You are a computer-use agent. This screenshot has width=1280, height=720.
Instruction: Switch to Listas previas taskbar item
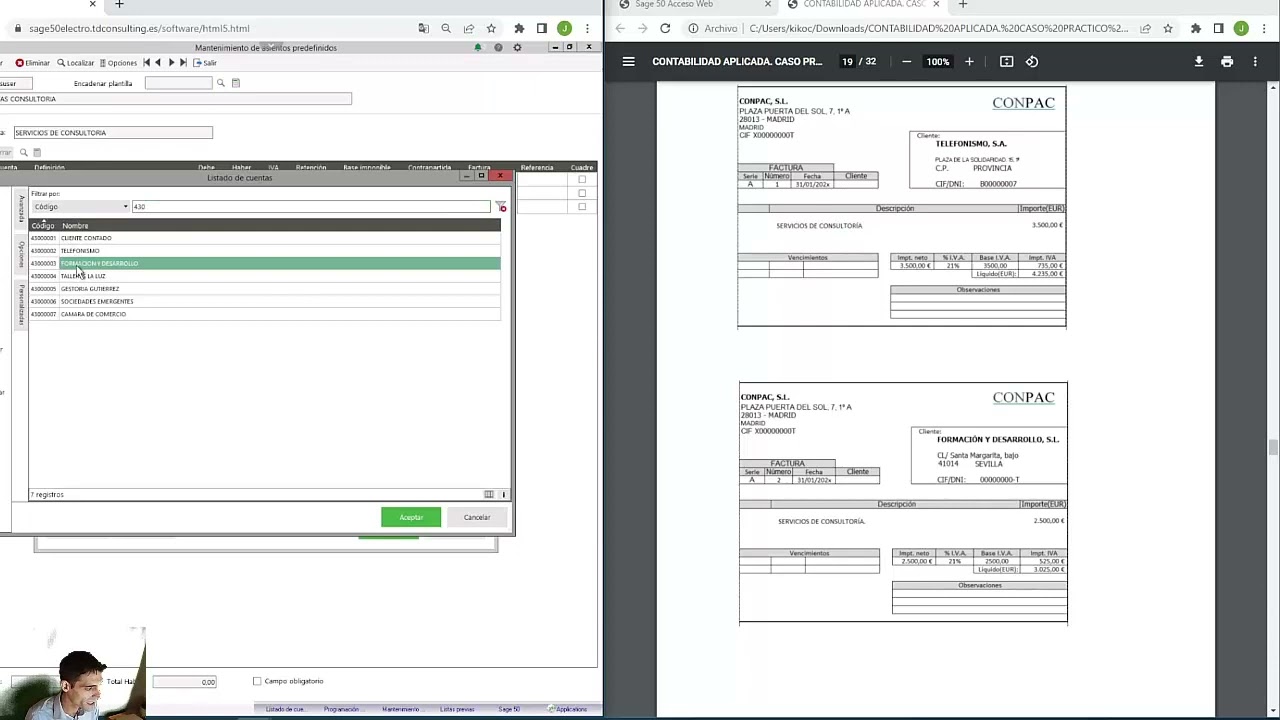coord(457,709)
